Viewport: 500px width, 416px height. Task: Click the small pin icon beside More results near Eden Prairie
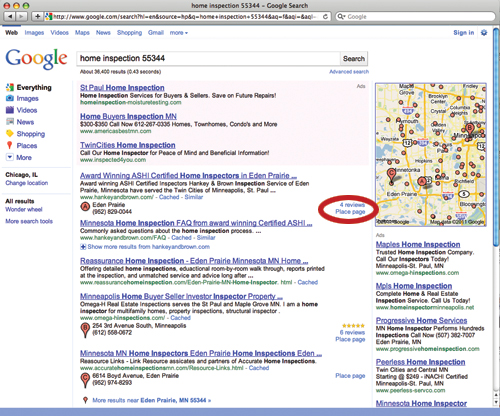point(85,400)
